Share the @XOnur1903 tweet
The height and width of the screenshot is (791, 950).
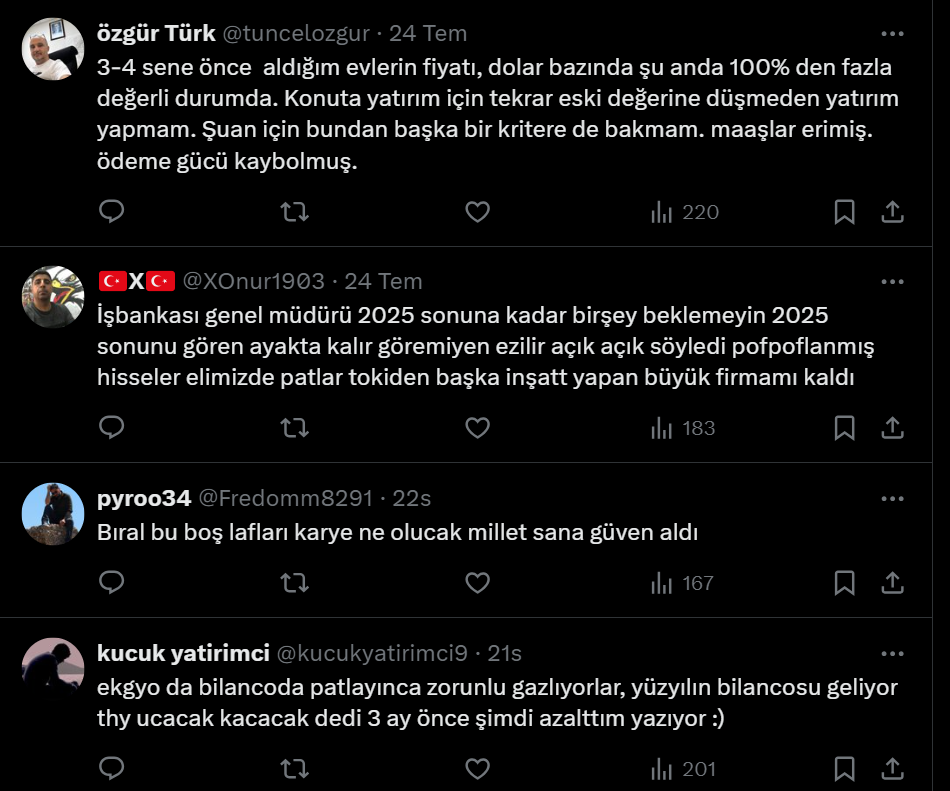coord(892,428)
